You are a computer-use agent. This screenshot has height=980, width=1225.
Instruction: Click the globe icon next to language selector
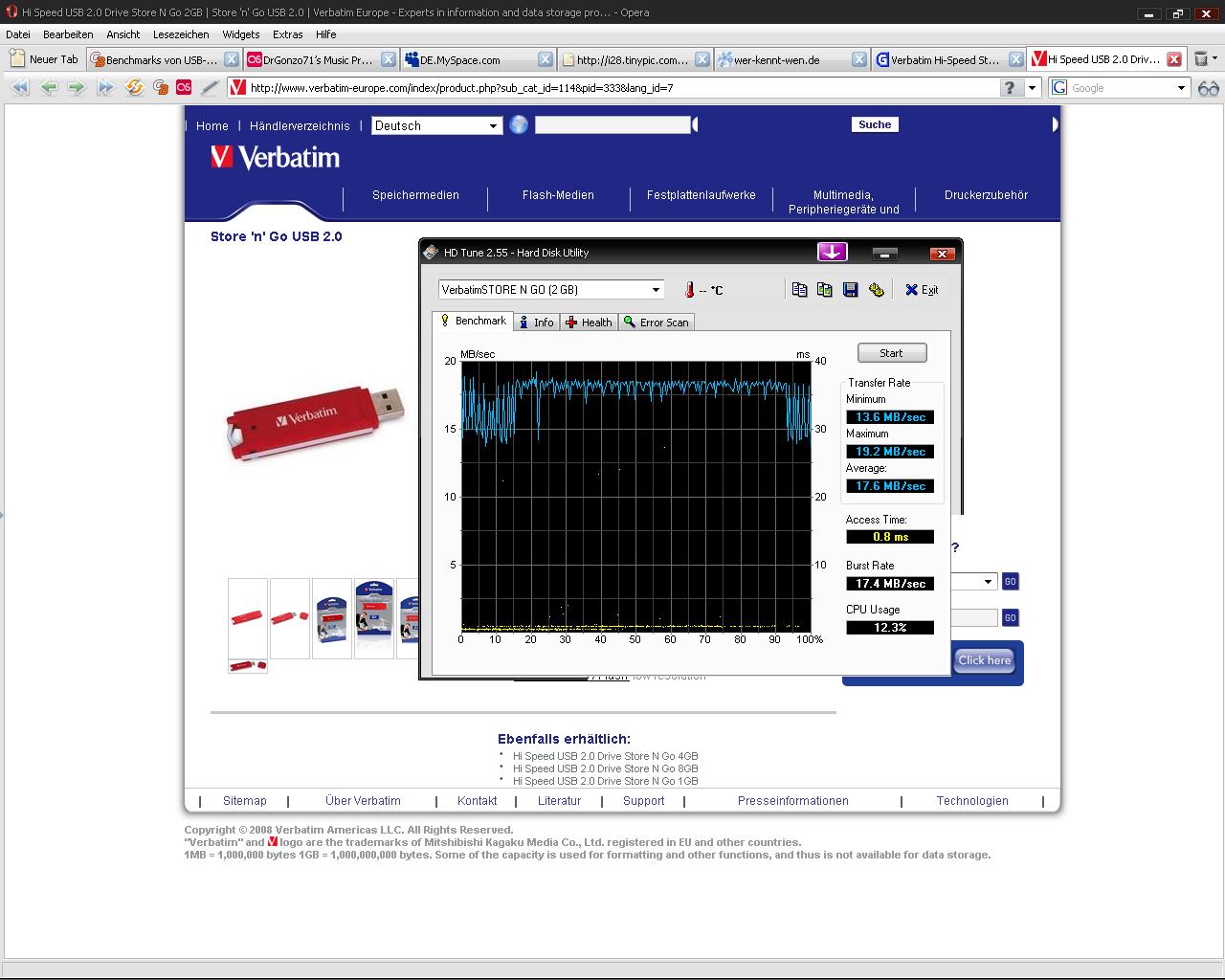519,124
